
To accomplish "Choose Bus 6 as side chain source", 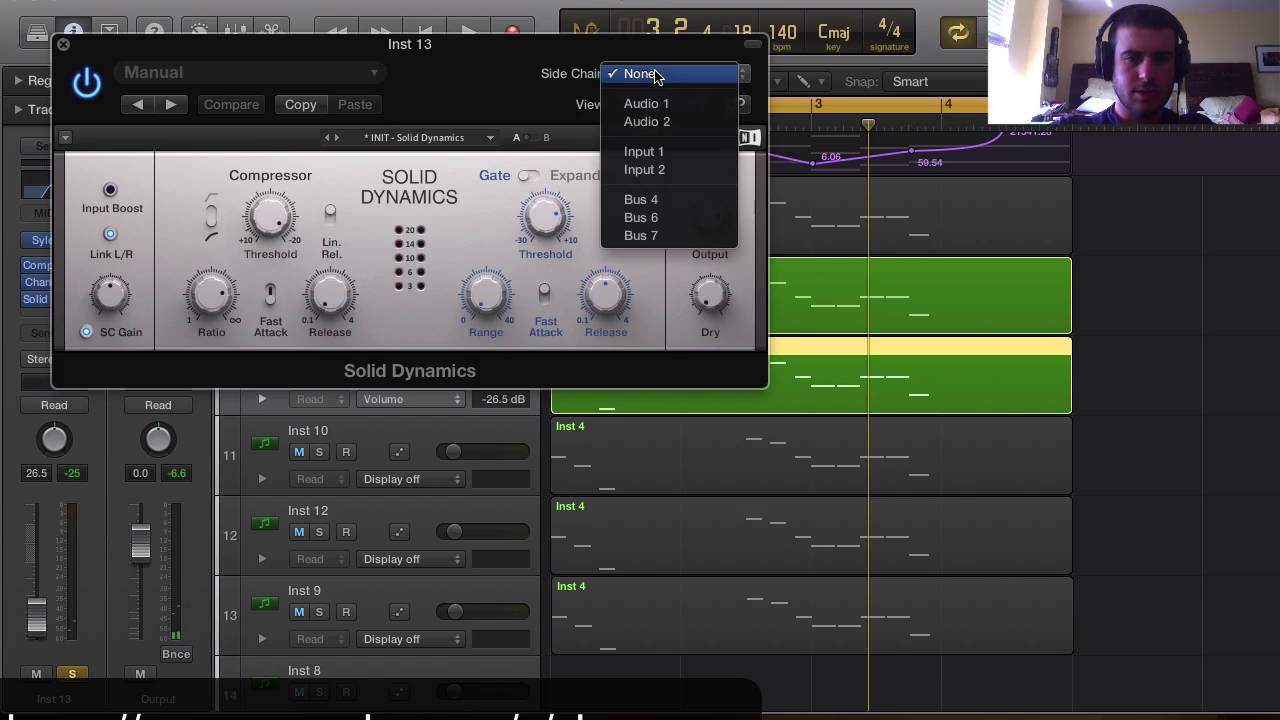I will coord(669,217).
